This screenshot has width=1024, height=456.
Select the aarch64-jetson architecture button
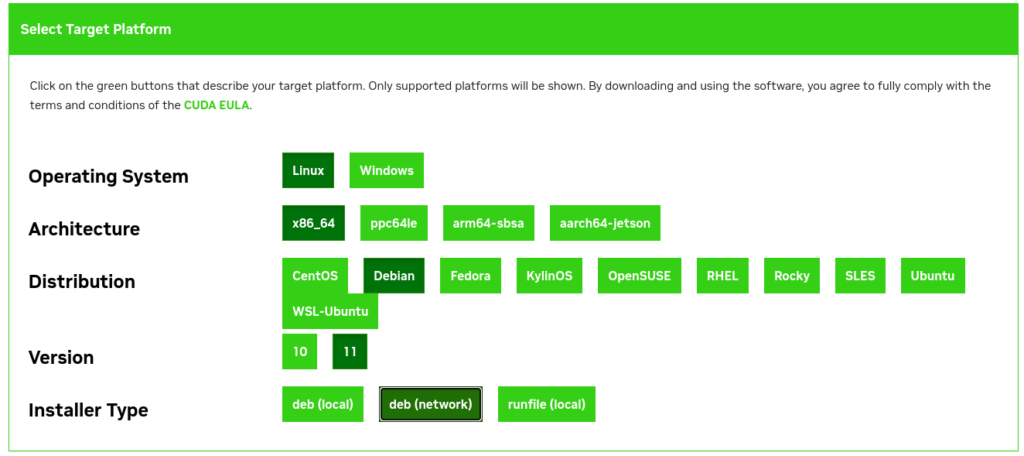pos(605,223)
